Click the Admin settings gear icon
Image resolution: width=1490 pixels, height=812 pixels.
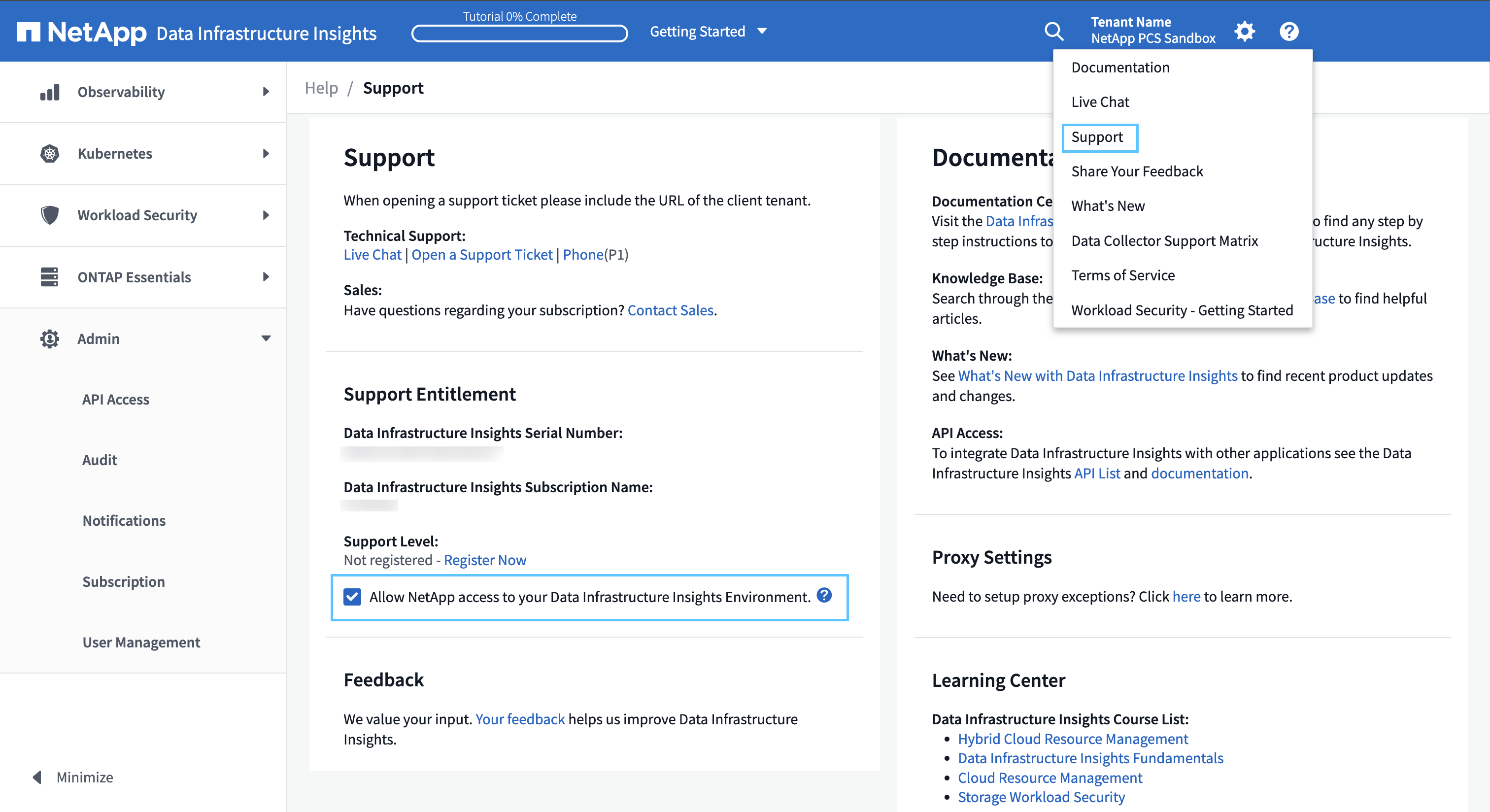[x=1245, y=31]
